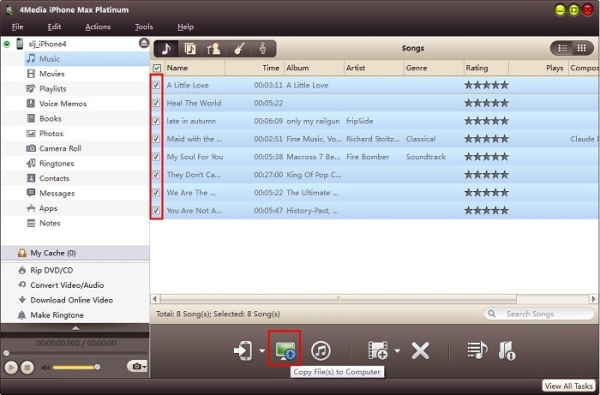The image size is (600, 395).
Task: Open Playlists in the sidebar
Action: point(53,88)
